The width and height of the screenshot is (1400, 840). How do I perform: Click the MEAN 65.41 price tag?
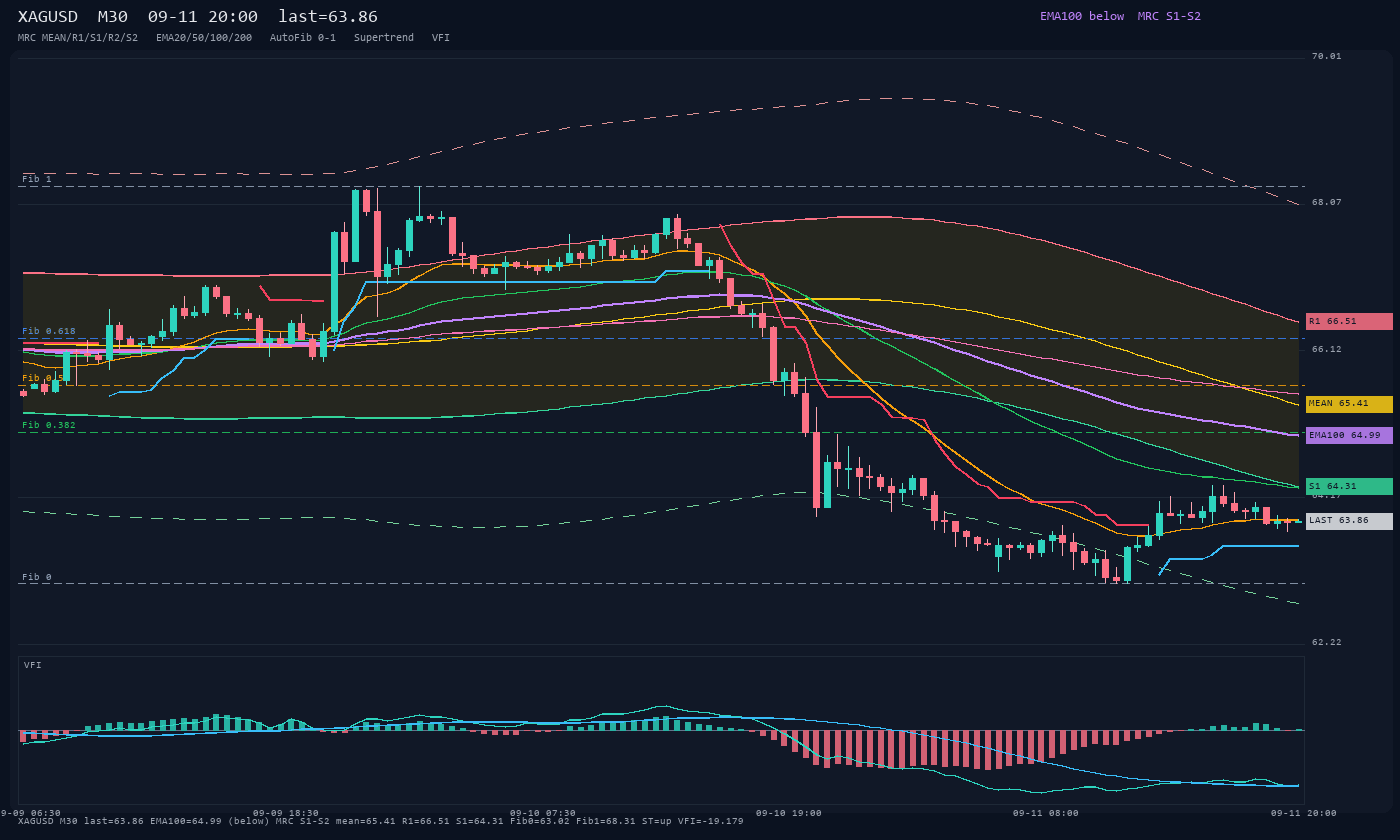pyautogui.click(x=1349, y=404)
